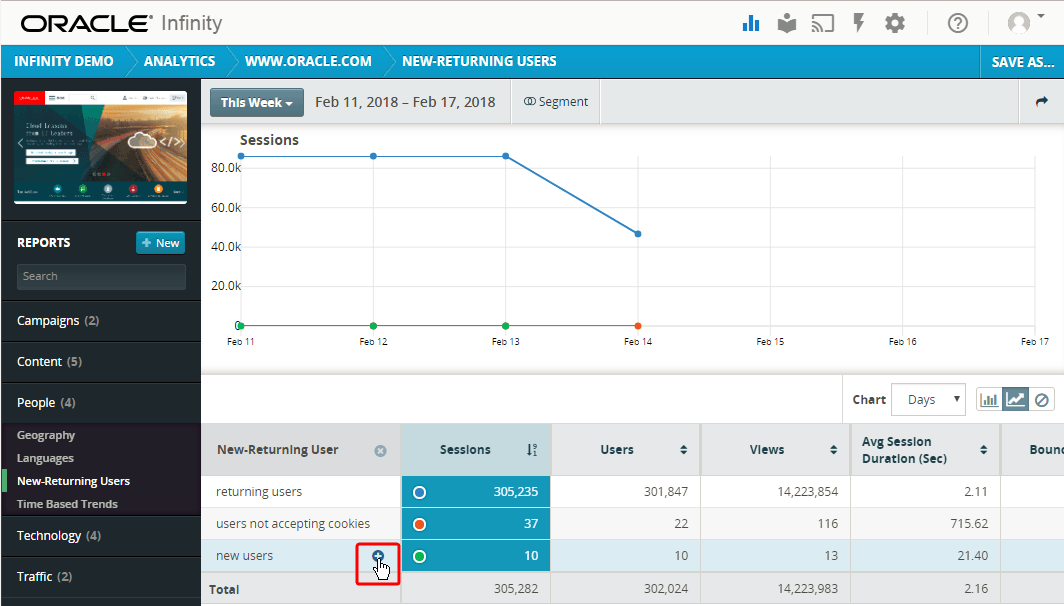Open settings via the gear icon
The height and width of the screenshot is (606, 1064).
[x=895, y=23]
